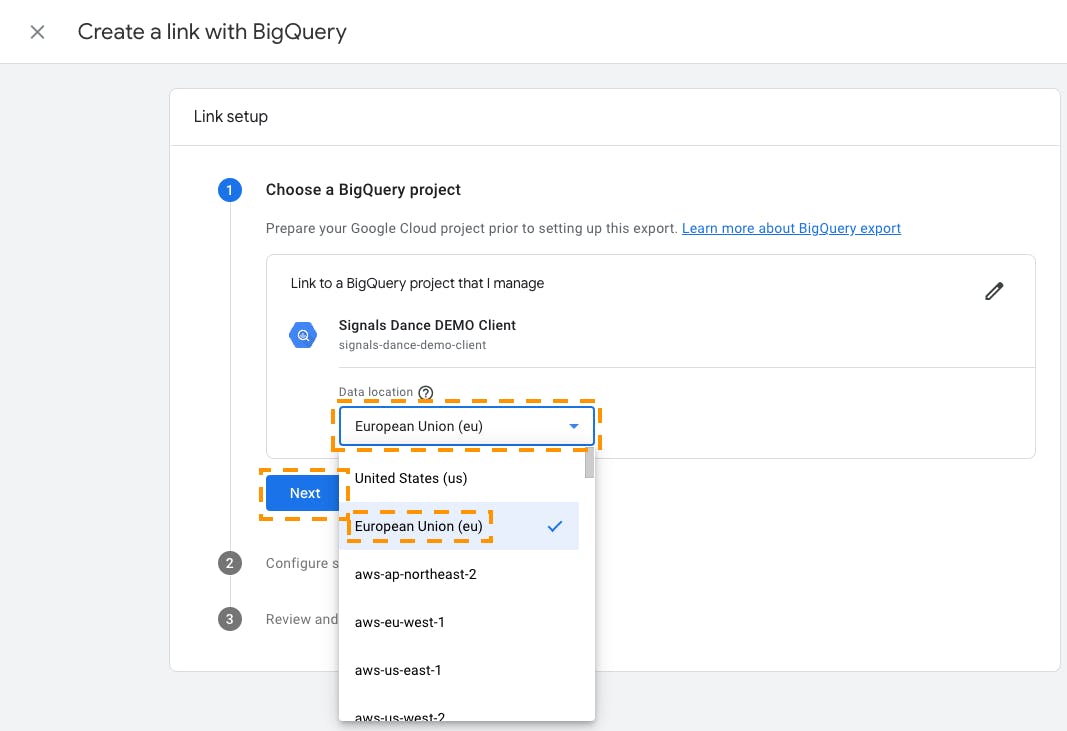1067x731 pixels.
Task: Open Learn more about BigQuery export link
Action: coord(791,228)
